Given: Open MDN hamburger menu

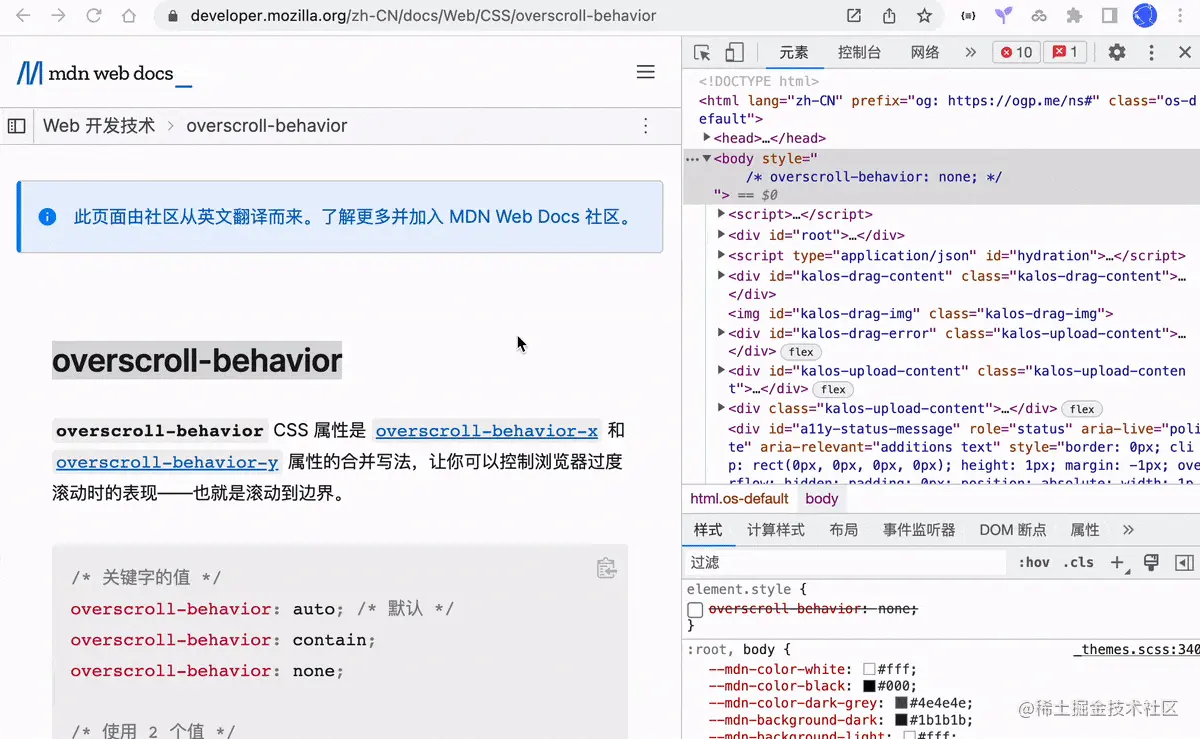Looking at the screenshot, I should click(x=646, y=72).
